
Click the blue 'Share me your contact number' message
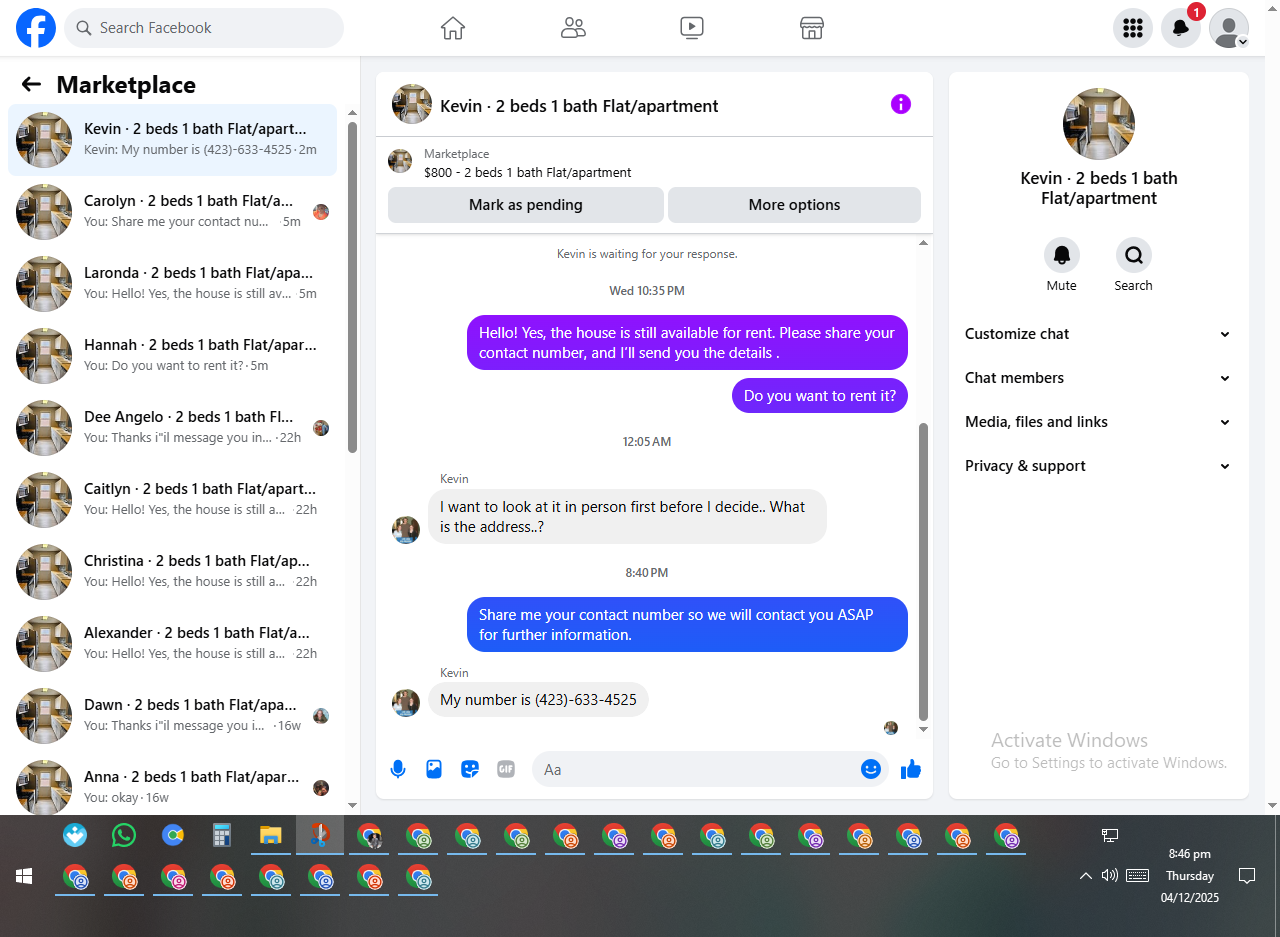[x=687, y=625]
